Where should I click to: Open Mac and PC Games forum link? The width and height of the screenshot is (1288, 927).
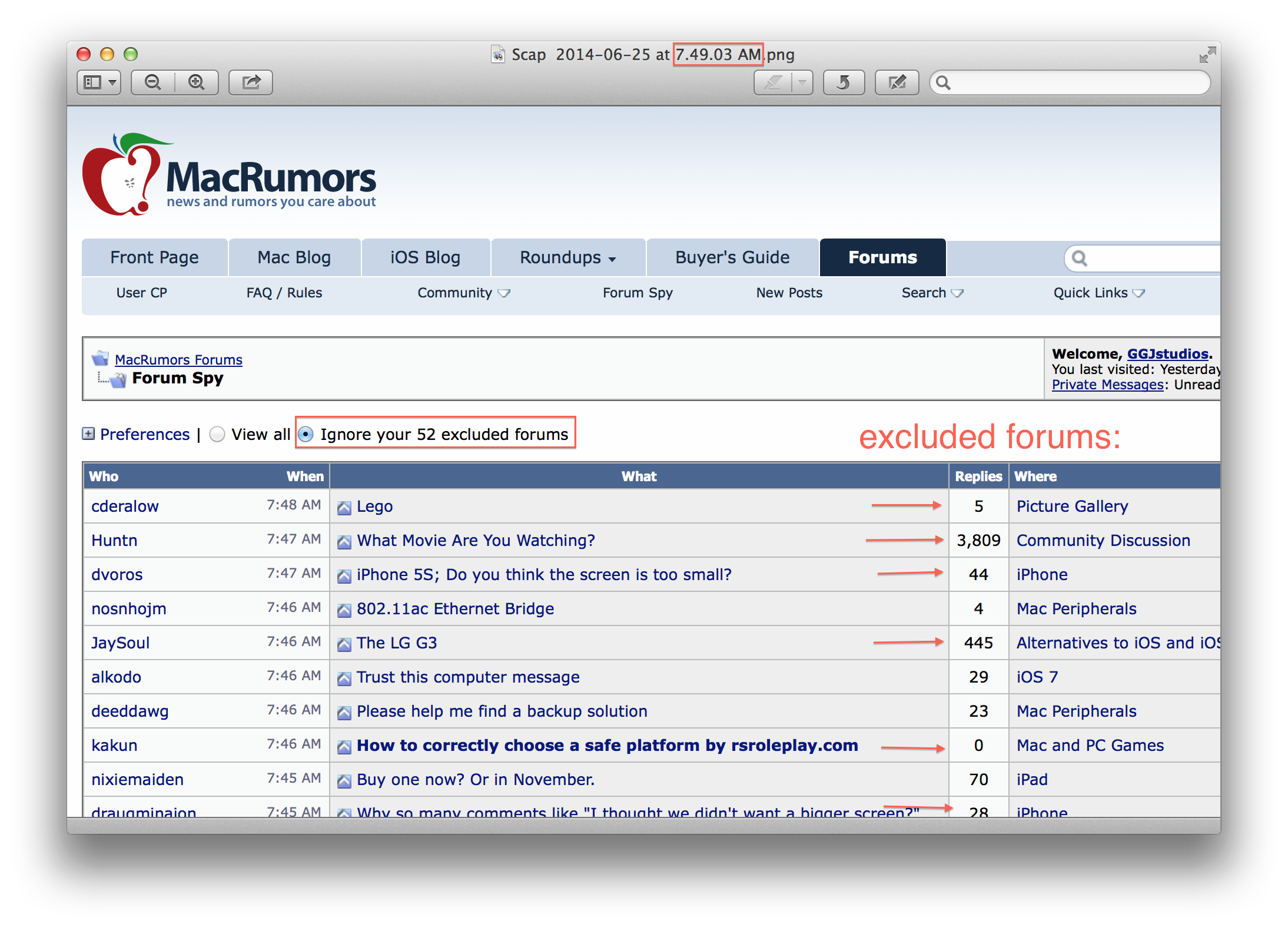1090,746
